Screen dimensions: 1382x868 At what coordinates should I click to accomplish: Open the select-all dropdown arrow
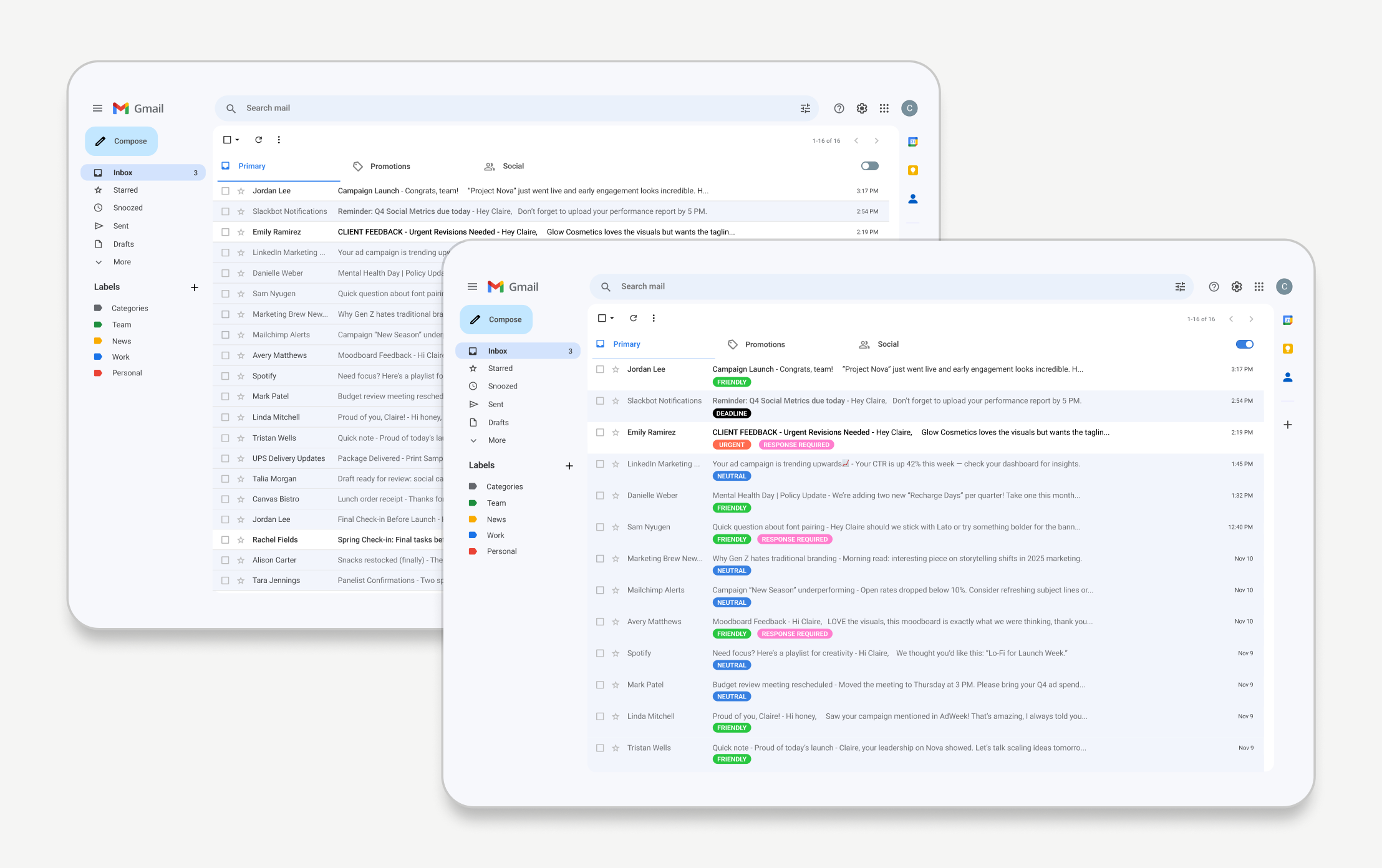(611, 318)
